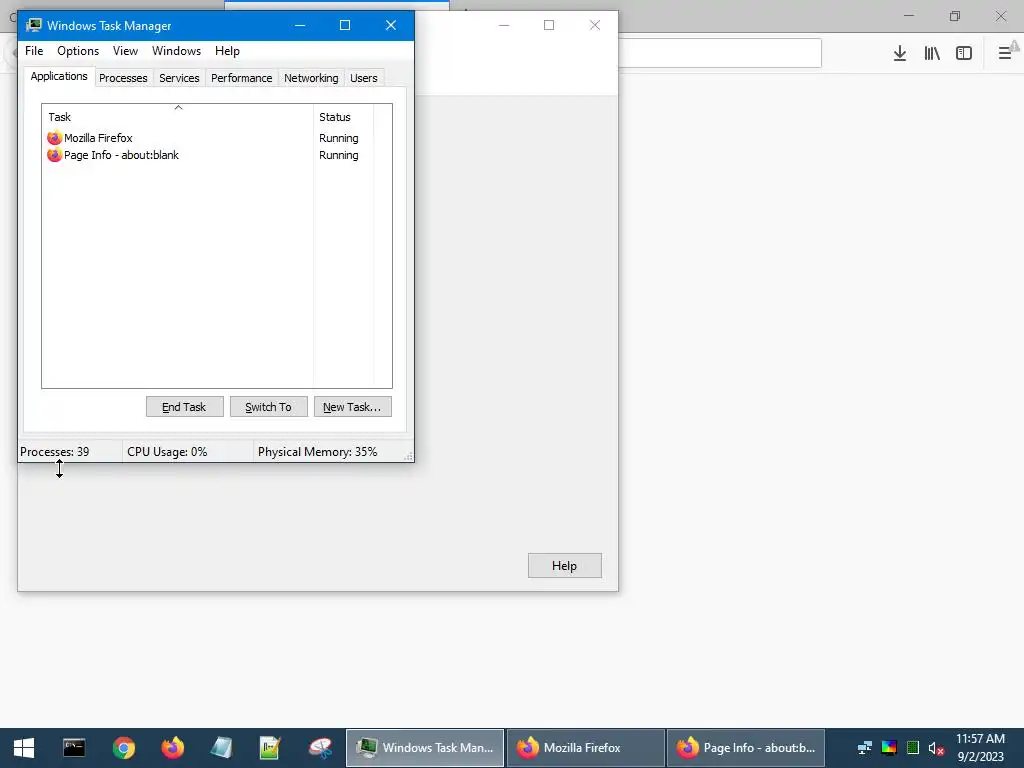
Task: Switch to Mozilla Firefox taskbar button
Action: [586, 748]
